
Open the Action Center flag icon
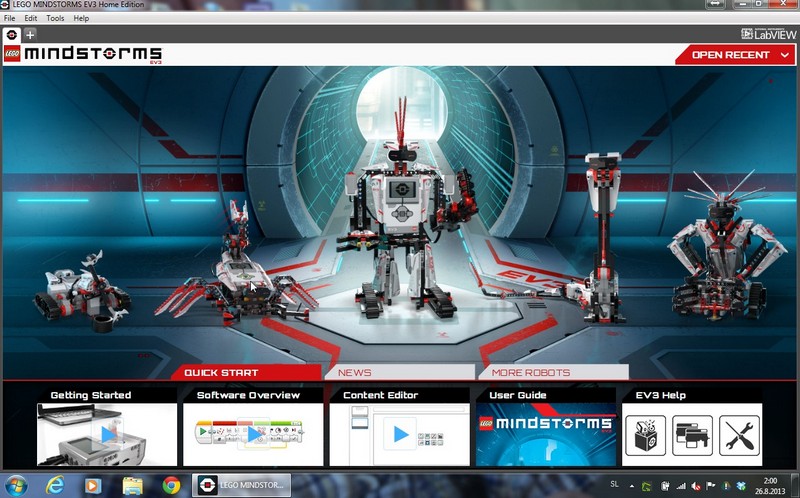click(711, 486)
